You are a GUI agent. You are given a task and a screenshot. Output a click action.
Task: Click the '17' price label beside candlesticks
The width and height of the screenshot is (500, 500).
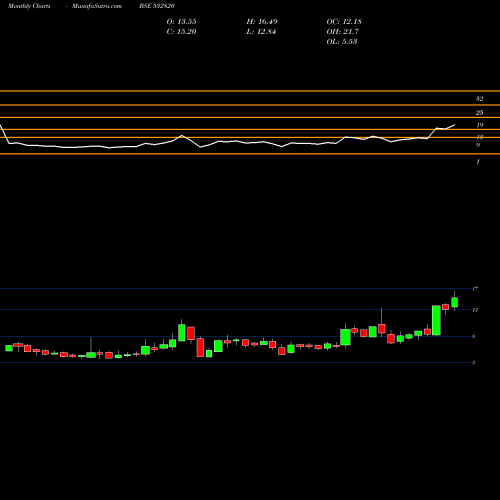475,289
